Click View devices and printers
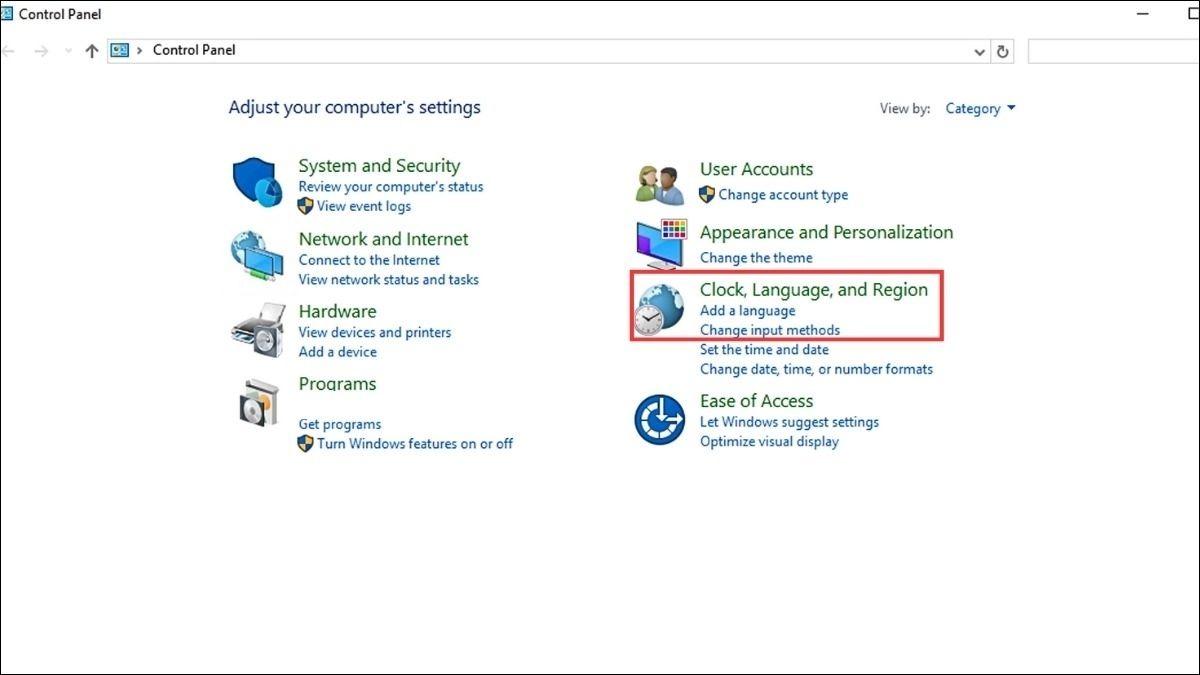The image size is (1200, 675). (375, 332)
